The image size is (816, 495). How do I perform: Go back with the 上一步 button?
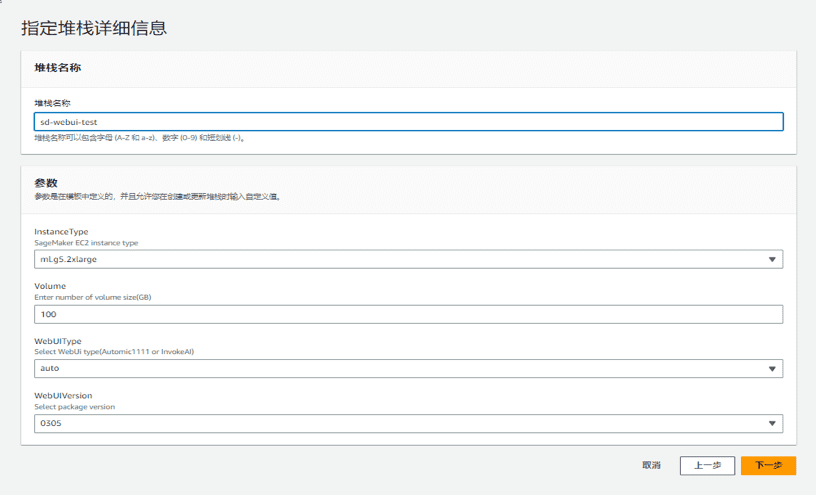click(707, 465)
